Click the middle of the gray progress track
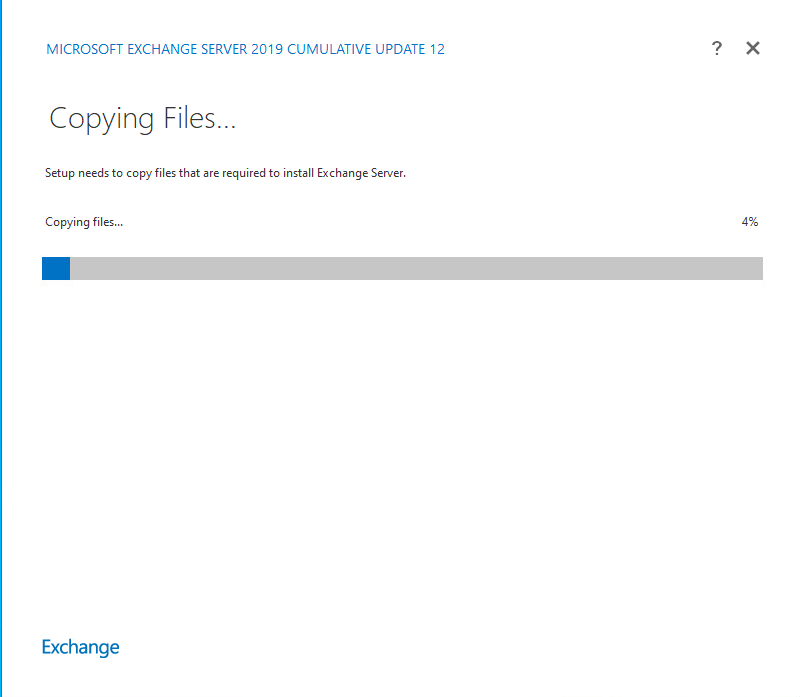This screenshot has width=800, height=697. click(416, 268)
